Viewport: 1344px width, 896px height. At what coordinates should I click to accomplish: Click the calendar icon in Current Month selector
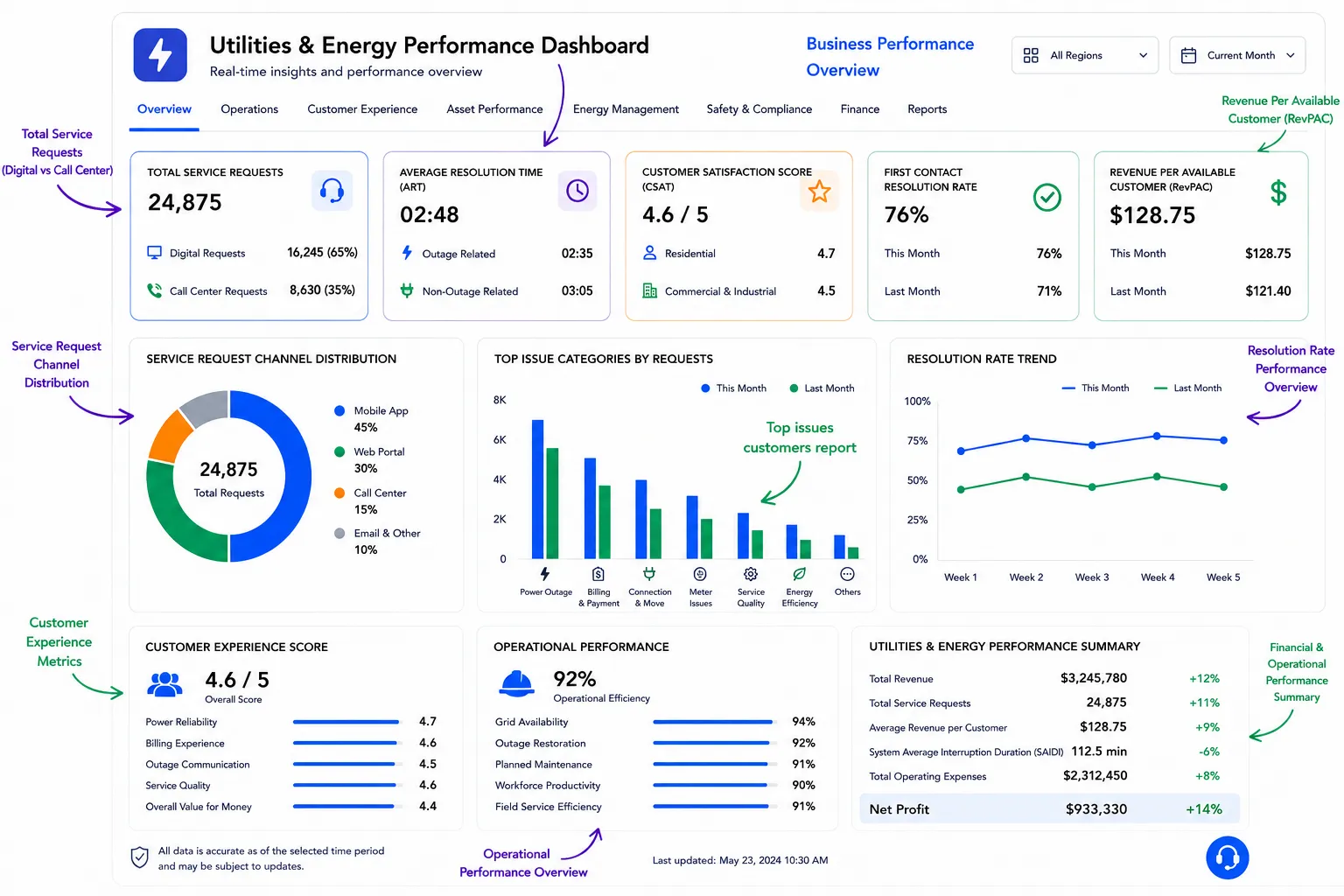pos(1188,55)
